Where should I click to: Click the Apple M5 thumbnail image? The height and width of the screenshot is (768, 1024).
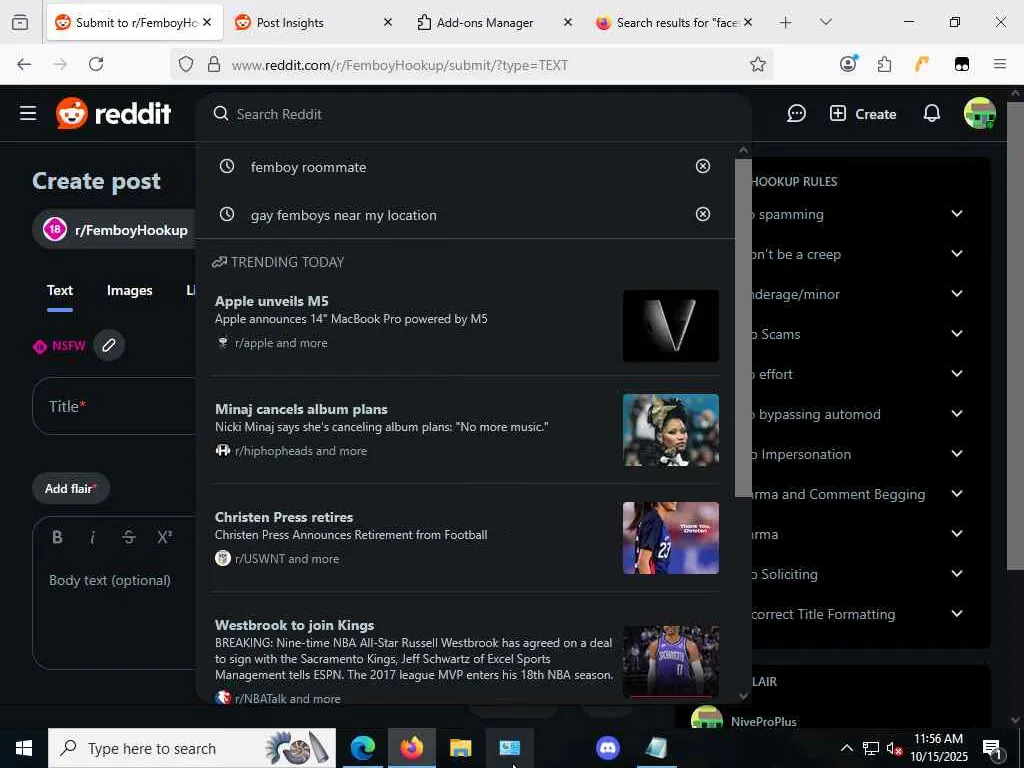[x=671, y=326]
